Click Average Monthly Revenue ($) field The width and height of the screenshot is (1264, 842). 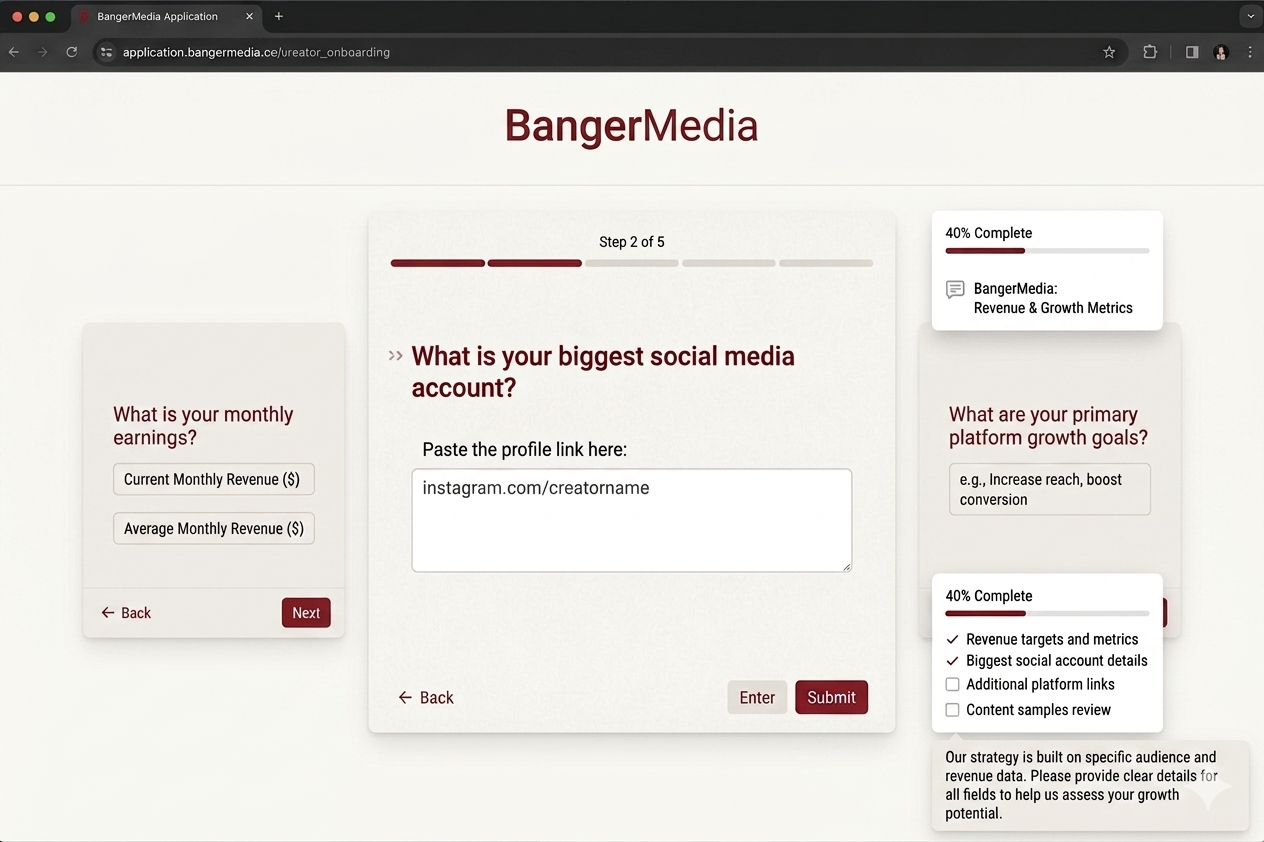pyautogui.click(x=214, y=528)
